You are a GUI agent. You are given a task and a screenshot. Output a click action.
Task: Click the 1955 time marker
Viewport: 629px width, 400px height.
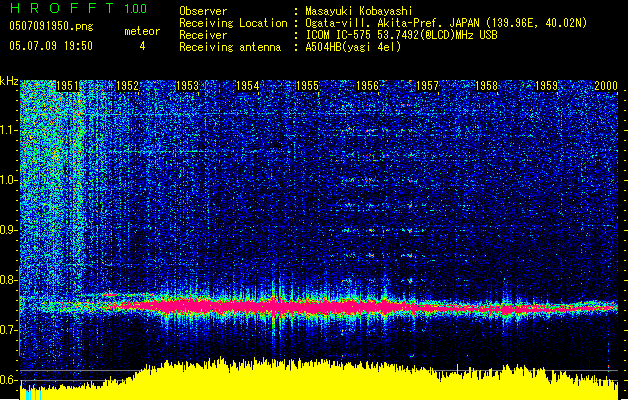pyautogui.click(x=307, y=86)
